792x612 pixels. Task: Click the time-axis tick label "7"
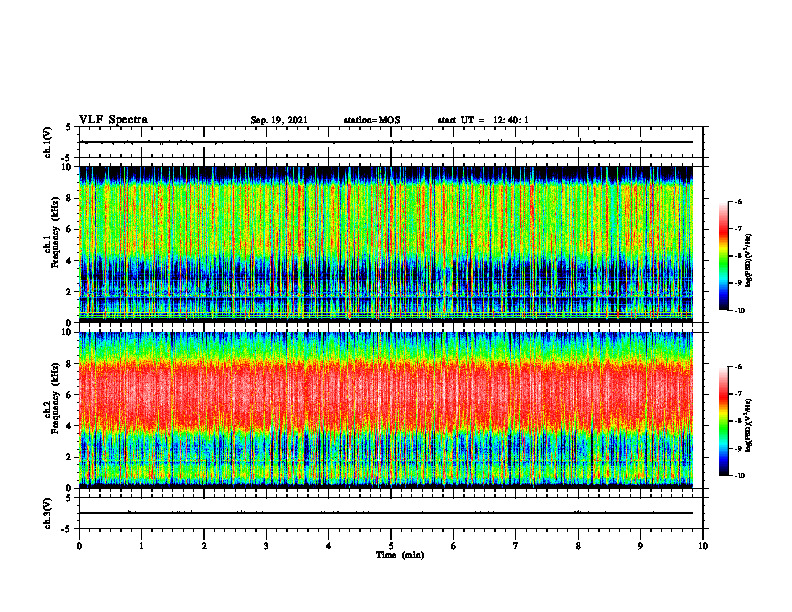pyautogui.click(x=516, y=546)
